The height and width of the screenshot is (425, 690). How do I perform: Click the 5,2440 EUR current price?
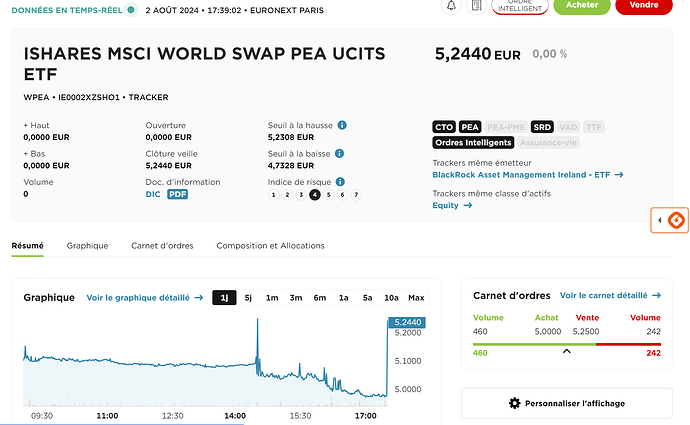pos(478,54)
